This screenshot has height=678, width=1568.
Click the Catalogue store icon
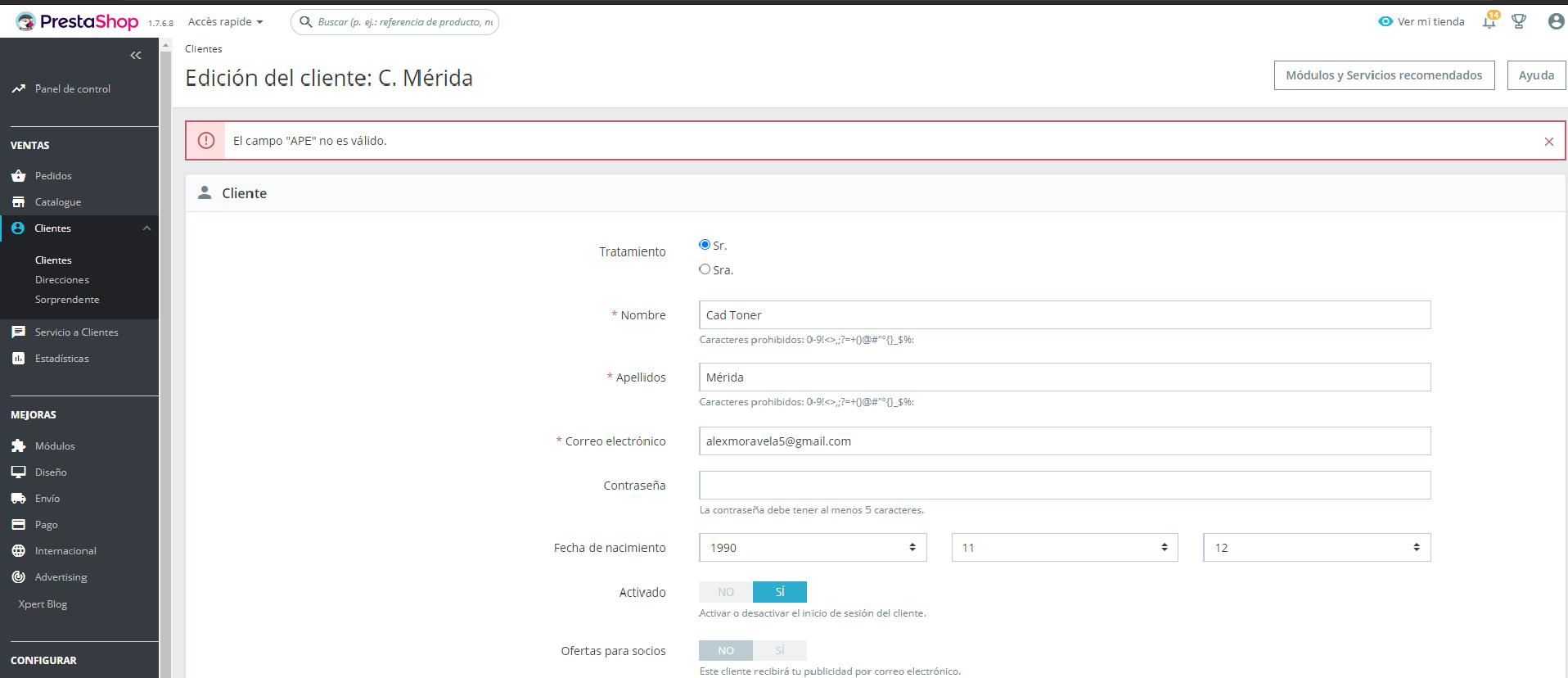click(x=18, y=201)
